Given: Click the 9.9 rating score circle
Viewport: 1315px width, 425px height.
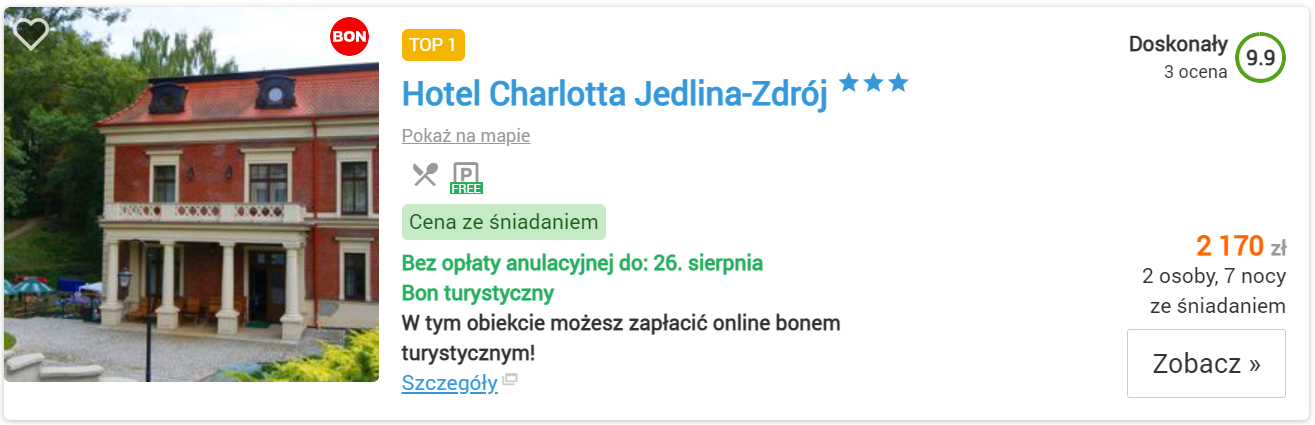Looking at the screenshot, I should tap(1260, 58).
